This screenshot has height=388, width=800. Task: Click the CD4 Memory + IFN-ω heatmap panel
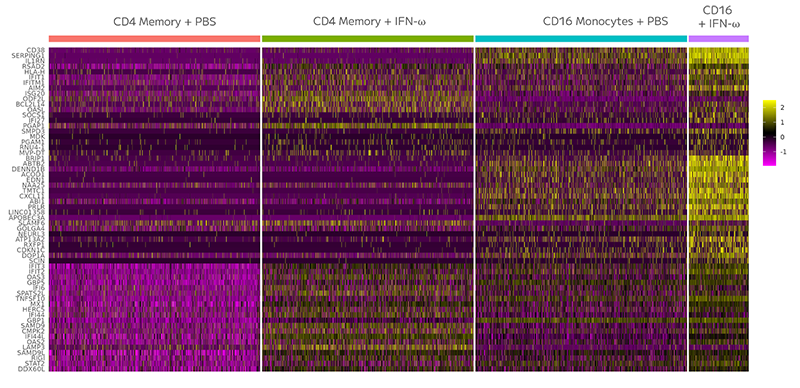click(368, 209)
